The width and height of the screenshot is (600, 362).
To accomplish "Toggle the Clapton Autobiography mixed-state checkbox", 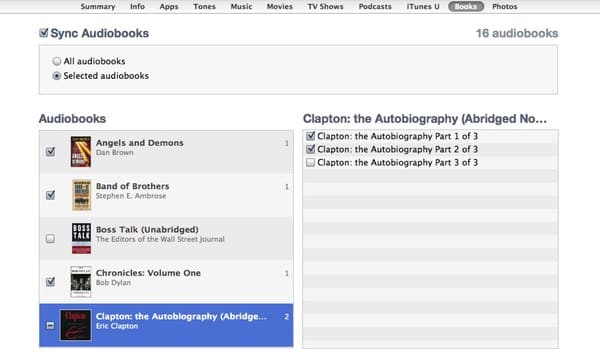I will click(x=50, y=325).
